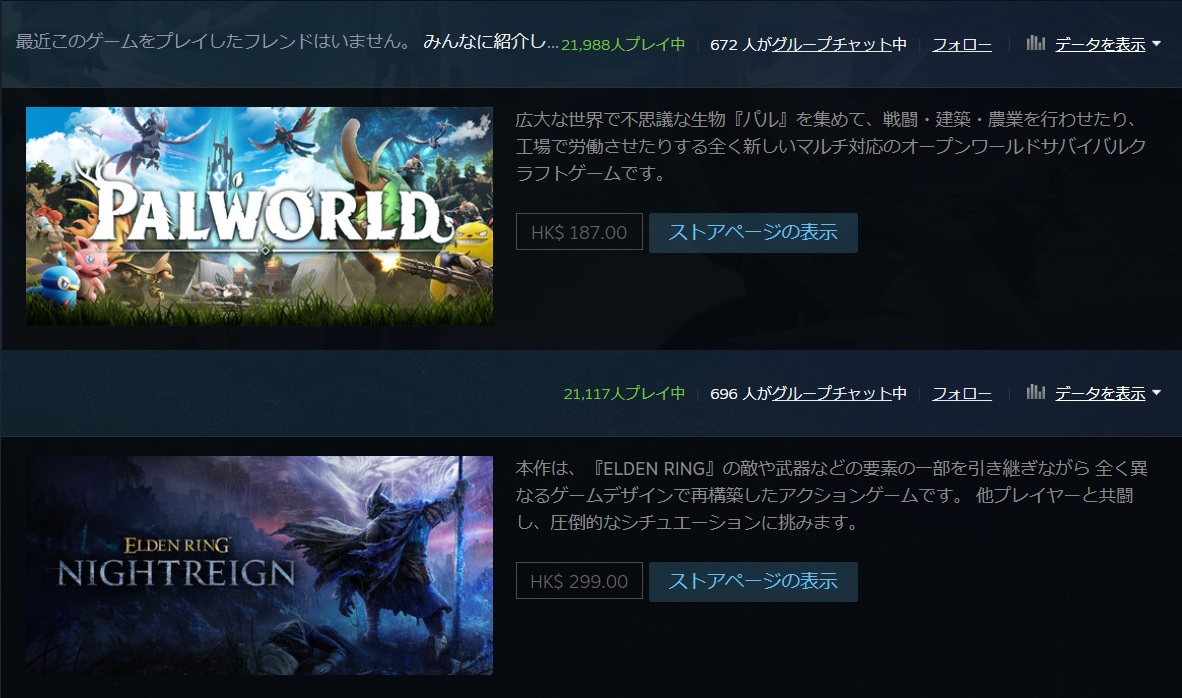This screenshot has height=698, width=1182.
Task: Open データを表示 for Palworld
Action: tap(1100, 44)
